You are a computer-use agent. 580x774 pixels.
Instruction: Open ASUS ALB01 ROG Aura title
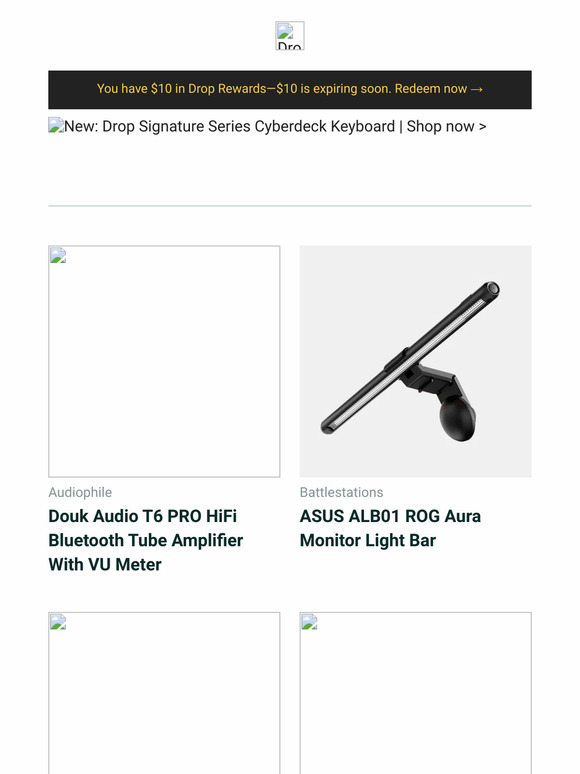click(390, 528)
